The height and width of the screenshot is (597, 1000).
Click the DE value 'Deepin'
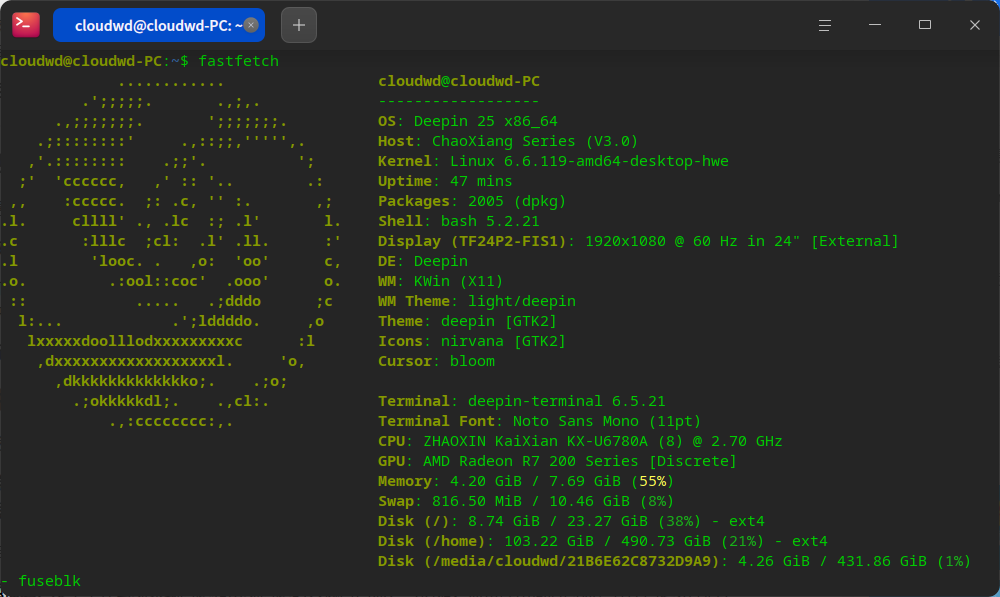pyautogui.click(x=441, y=262)
